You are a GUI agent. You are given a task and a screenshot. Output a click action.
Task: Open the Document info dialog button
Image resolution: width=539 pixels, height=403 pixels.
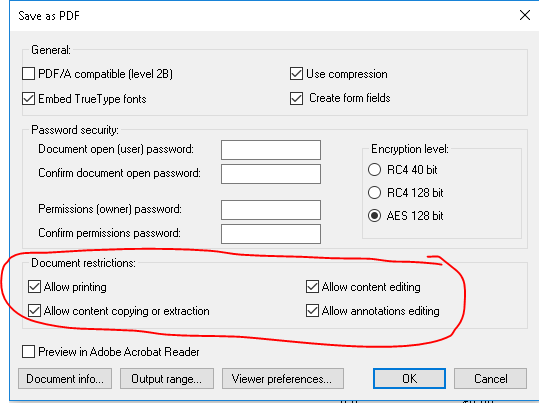pos(65,379)
